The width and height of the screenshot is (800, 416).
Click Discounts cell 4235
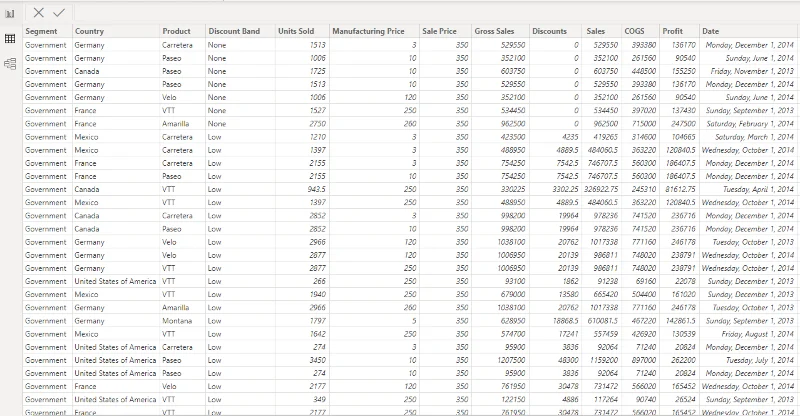pos(570,137)
